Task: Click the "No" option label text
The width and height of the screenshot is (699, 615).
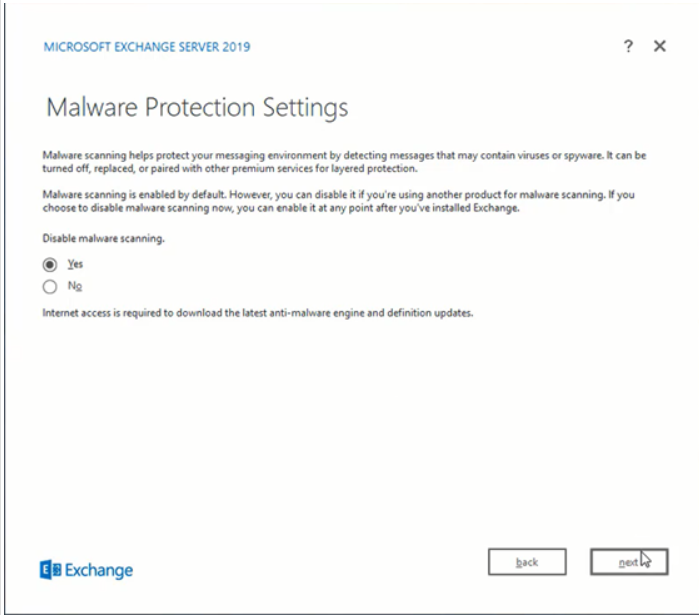Action: (74, 287)
